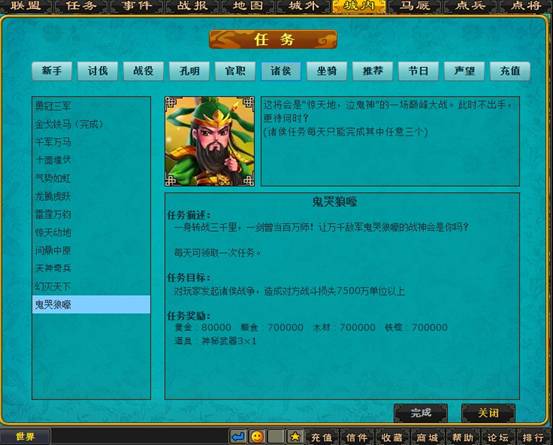Select the 雷霆万钧 quest

[91, 214]
